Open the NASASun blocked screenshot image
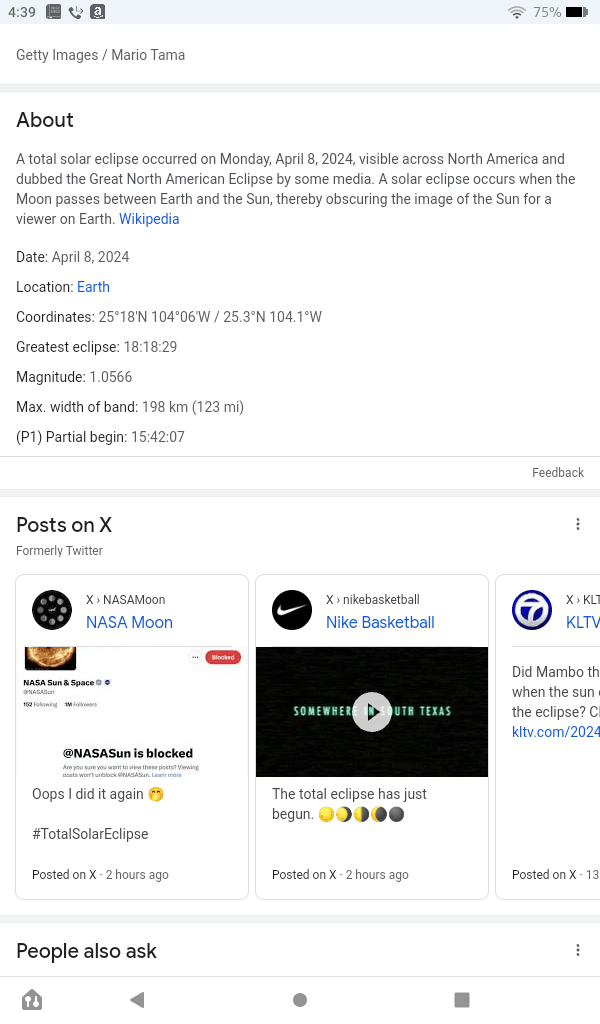Image resolution: width=600 pixels, height=1024 pixels. click(132, 712)
